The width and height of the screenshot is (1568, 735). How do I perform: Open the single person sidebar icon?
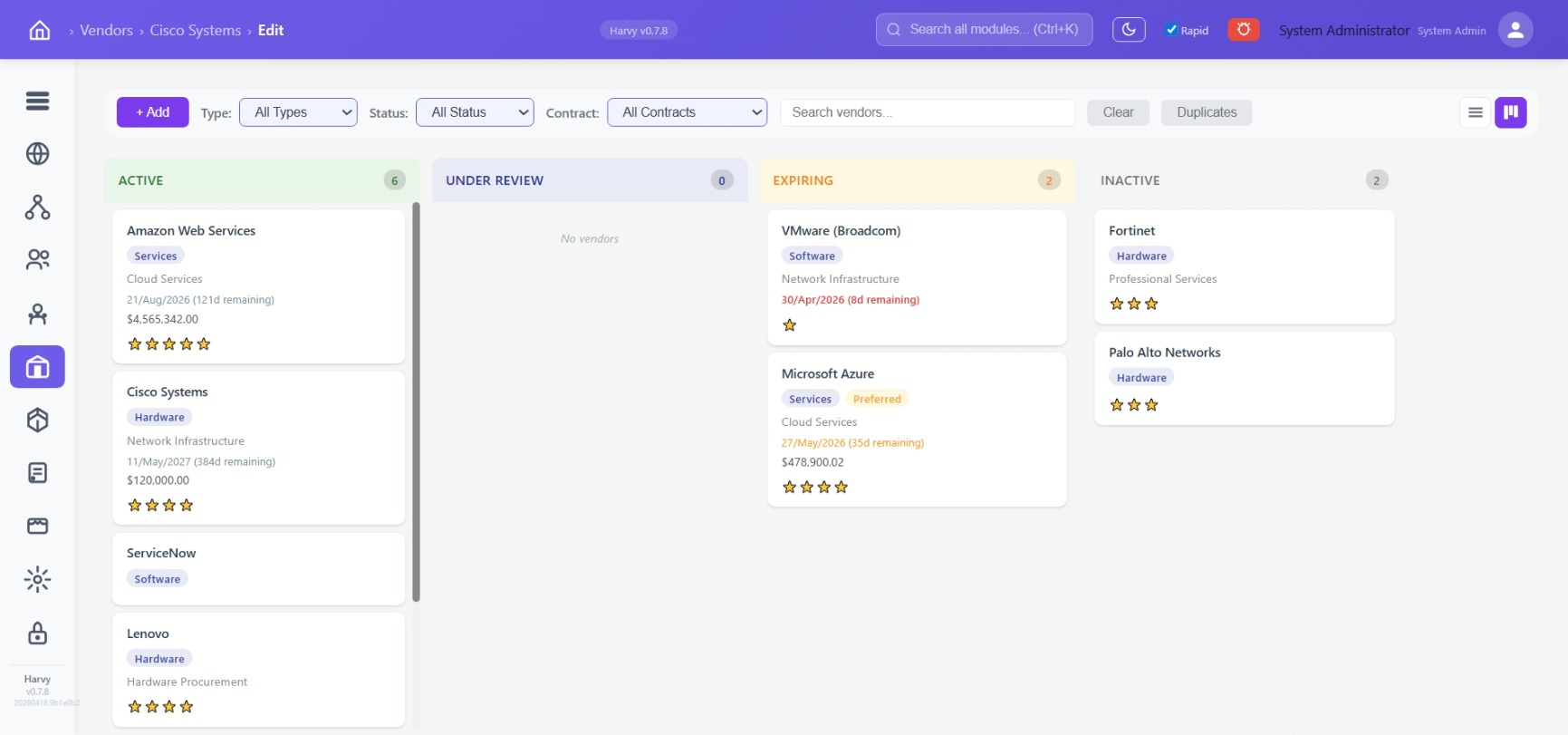(37, 314)
